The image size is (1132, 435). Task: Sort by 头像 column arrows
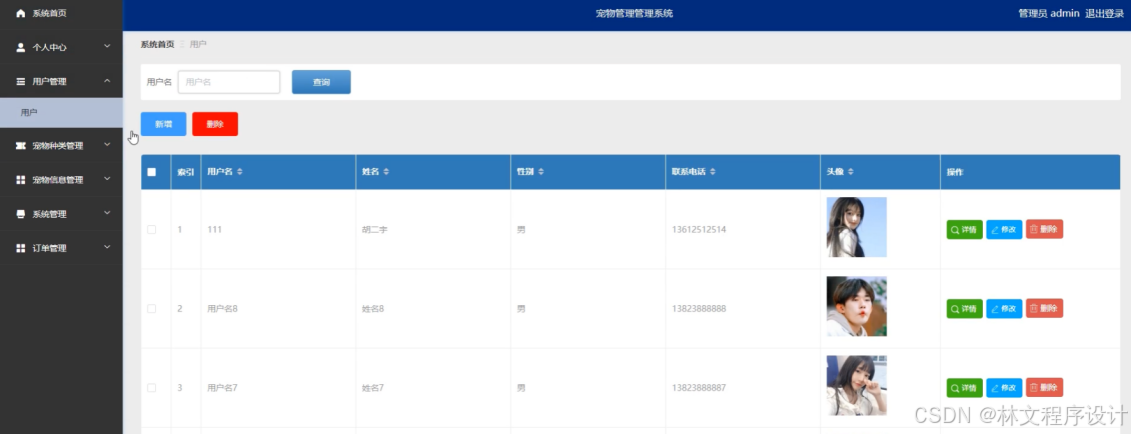(x=850, y=172)
